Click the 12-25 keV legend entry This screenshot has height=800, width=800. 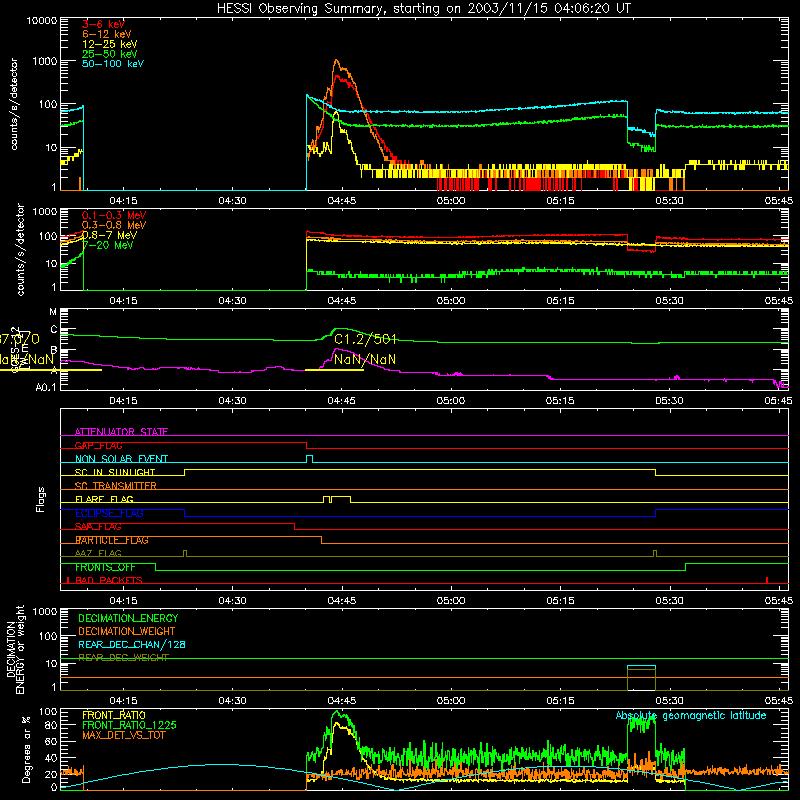[110, 44]
